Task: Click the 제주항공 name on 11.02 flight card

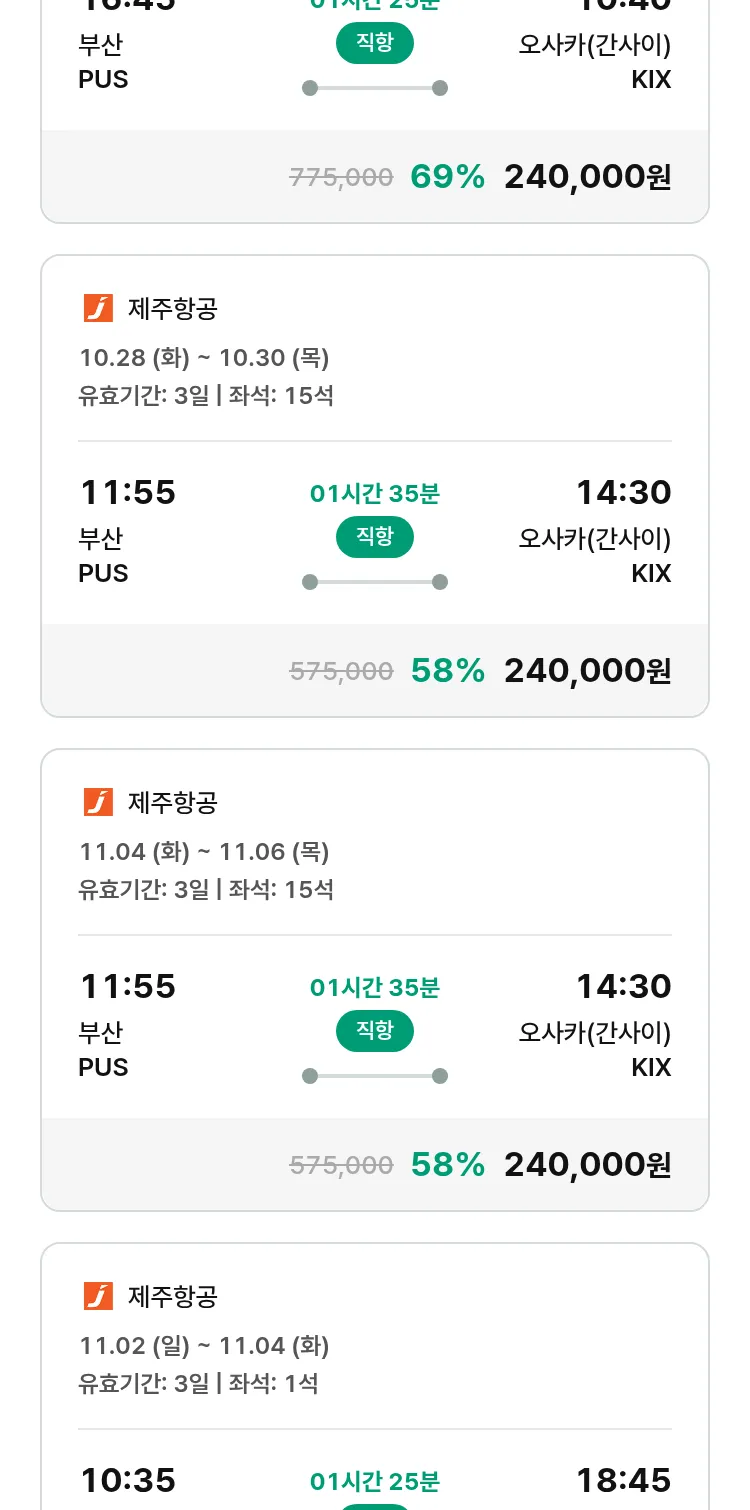Action: [x=172, y=1297]
